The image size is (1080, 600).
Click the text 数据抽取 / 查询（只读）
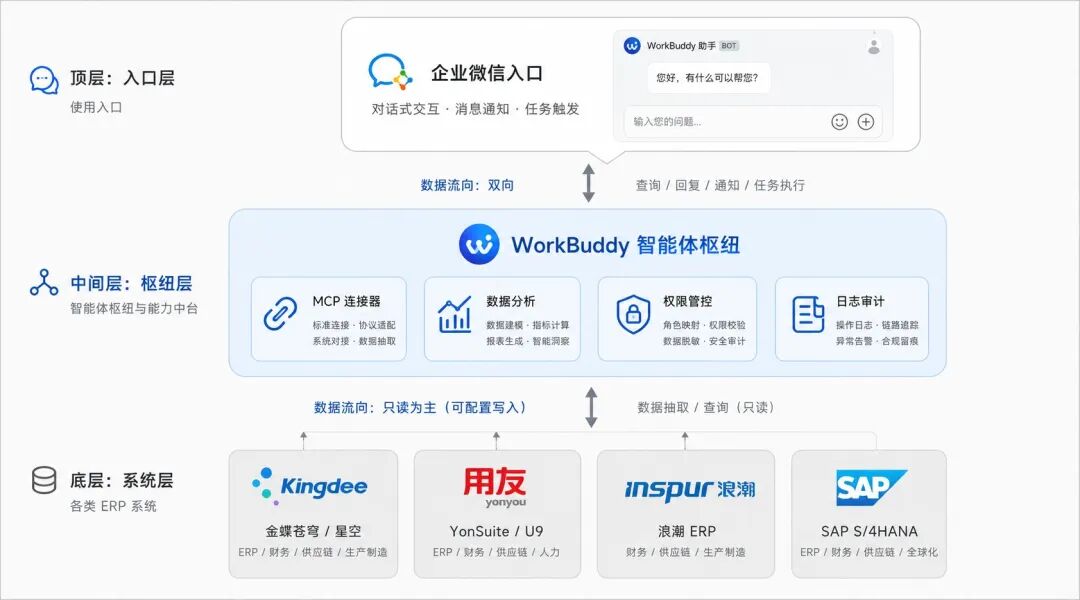[x=706, y=408]
